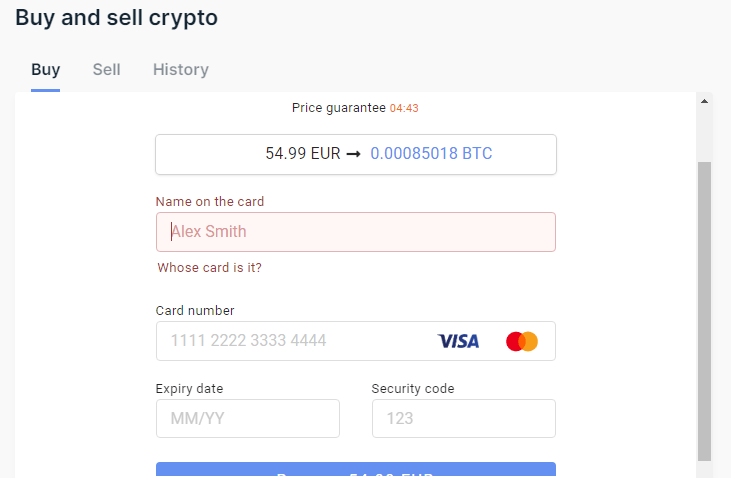Click the Price guarantee countdown timer
731x478 pixels.
pyautogui.click(x=404, y=108)
